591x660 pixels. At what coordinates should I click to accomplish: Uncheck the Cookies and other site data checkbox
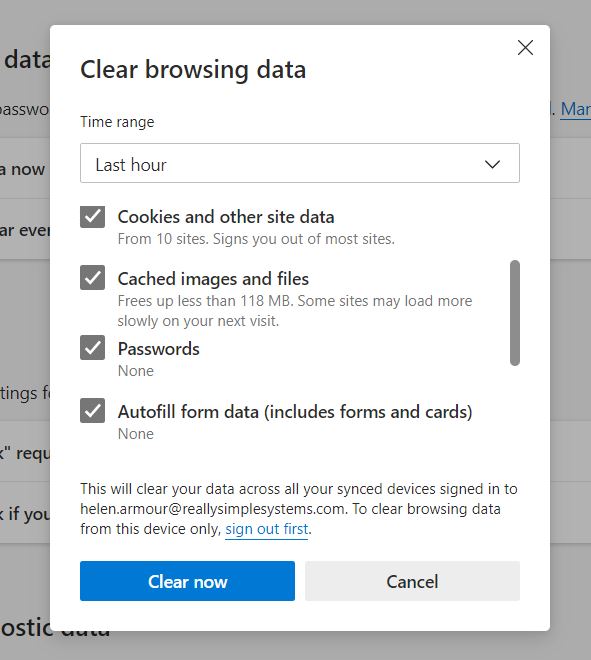[93, 217]
